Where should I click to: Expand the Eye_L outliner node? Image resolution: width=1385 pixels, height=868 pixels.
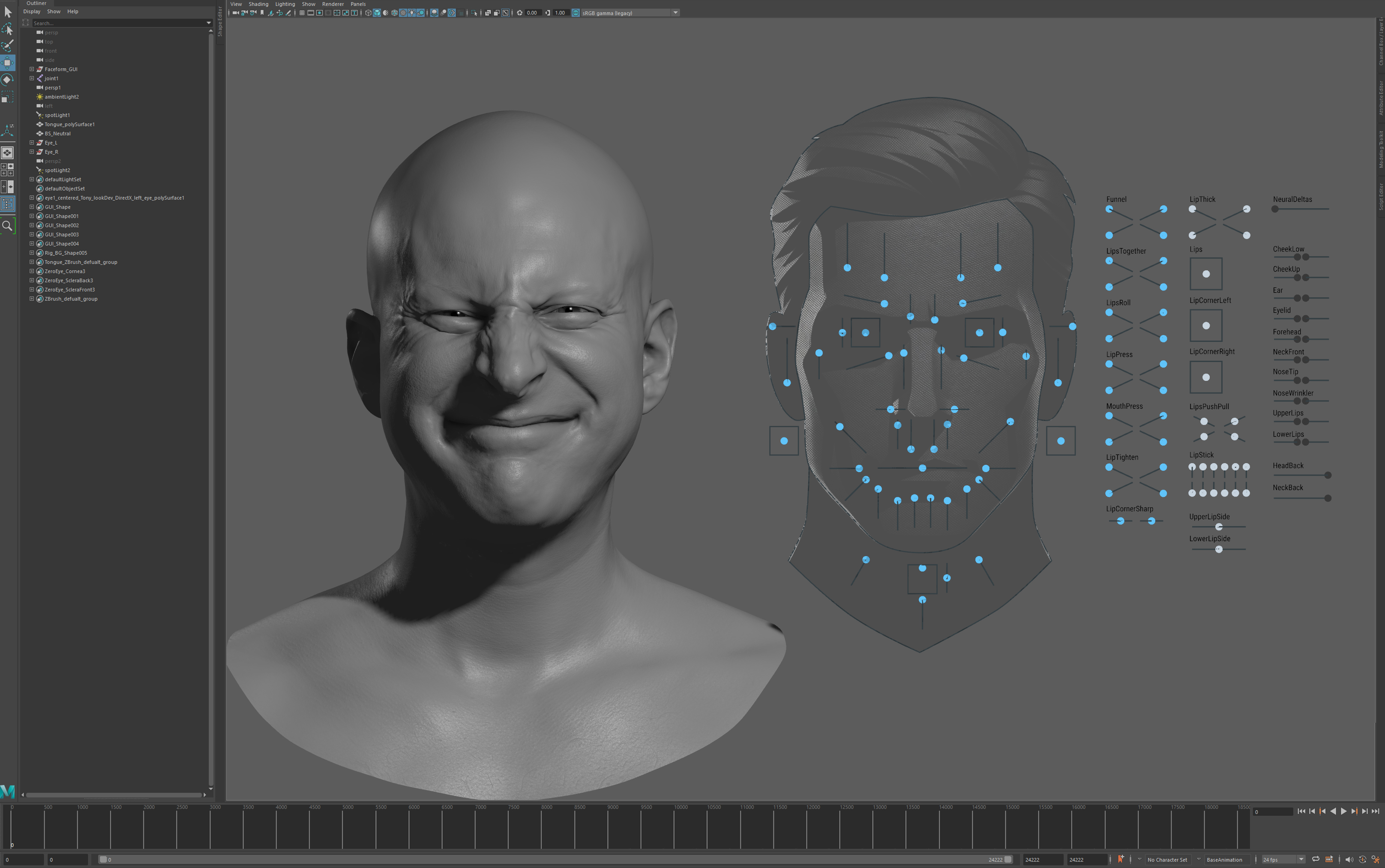coord(32,142)
